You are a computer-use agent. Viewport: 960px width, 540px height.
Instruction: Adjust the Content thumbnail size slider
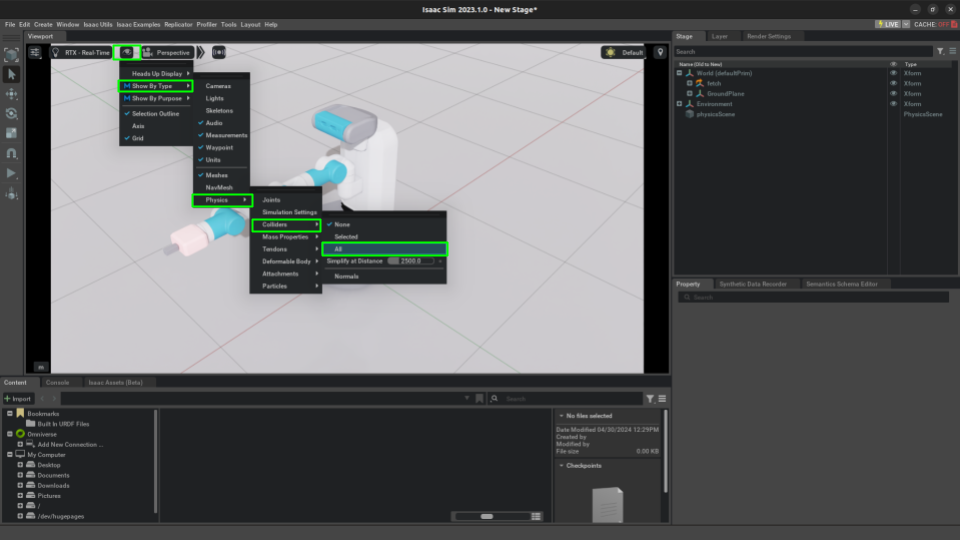tap(487, 517)
